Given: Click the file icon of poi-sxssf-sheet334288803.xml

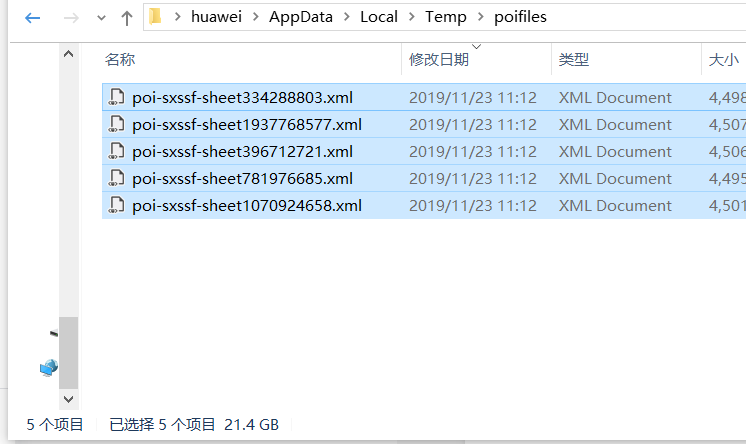Looking at the screenshot, I should coord(116,98).
